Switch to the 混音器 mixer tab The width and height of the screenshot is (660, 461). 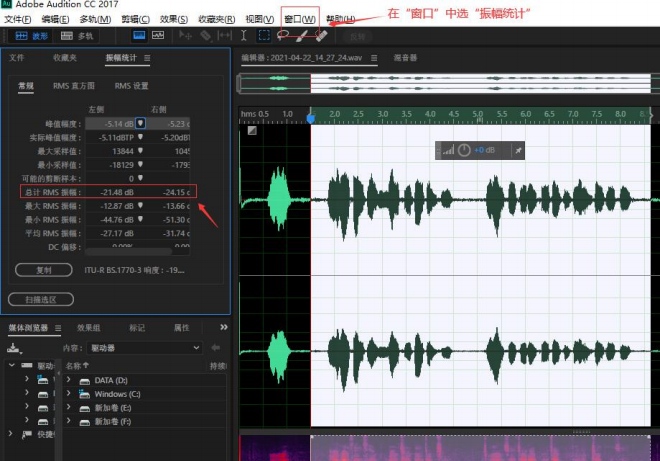(405, 58)
